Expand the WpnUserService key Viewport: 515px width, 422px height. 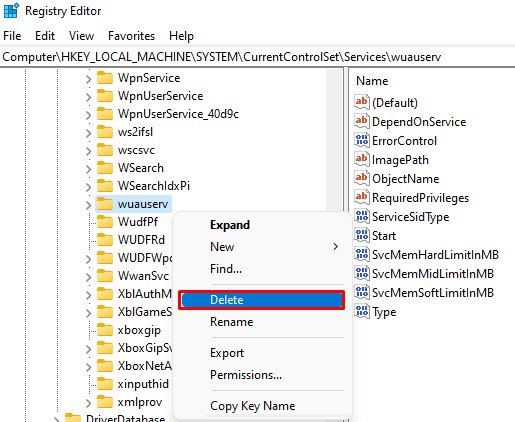pyautogui.click(x=88, y=97)
